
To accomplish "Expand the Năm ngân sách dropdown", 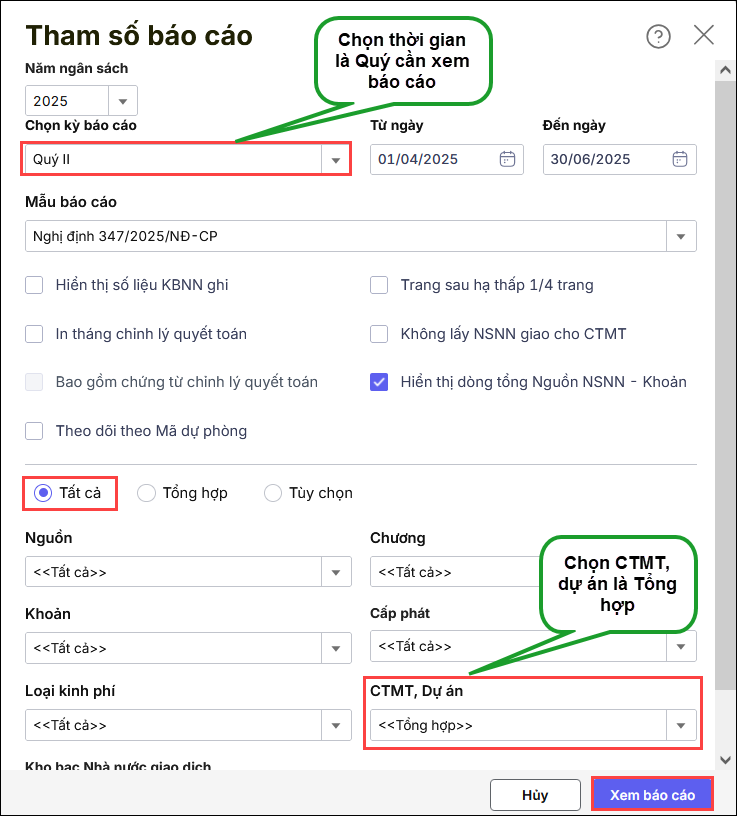I will point(123,101).
